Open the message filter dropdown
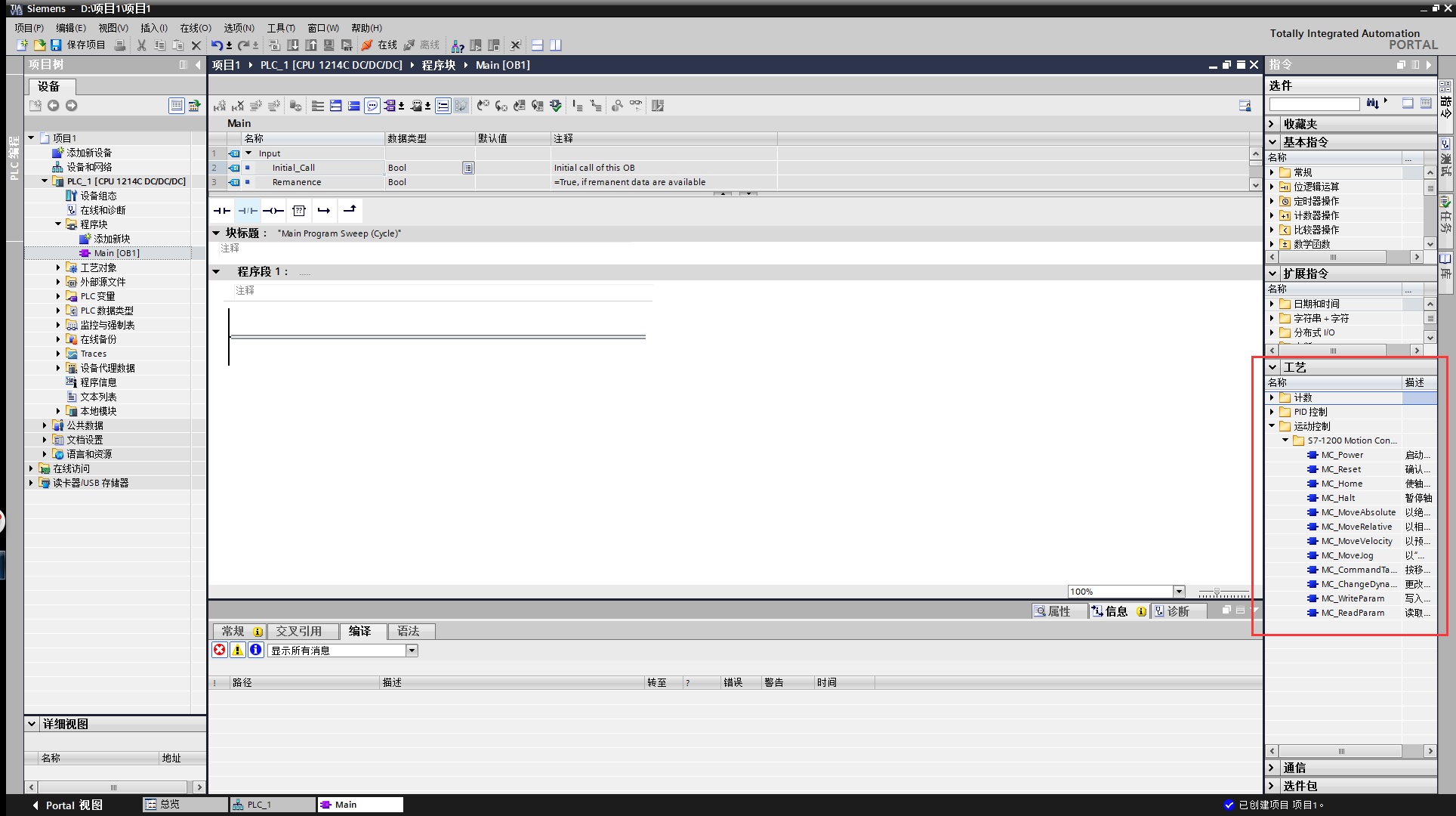The width and height of the screenshot is (1456, 816). click(412, 651)
